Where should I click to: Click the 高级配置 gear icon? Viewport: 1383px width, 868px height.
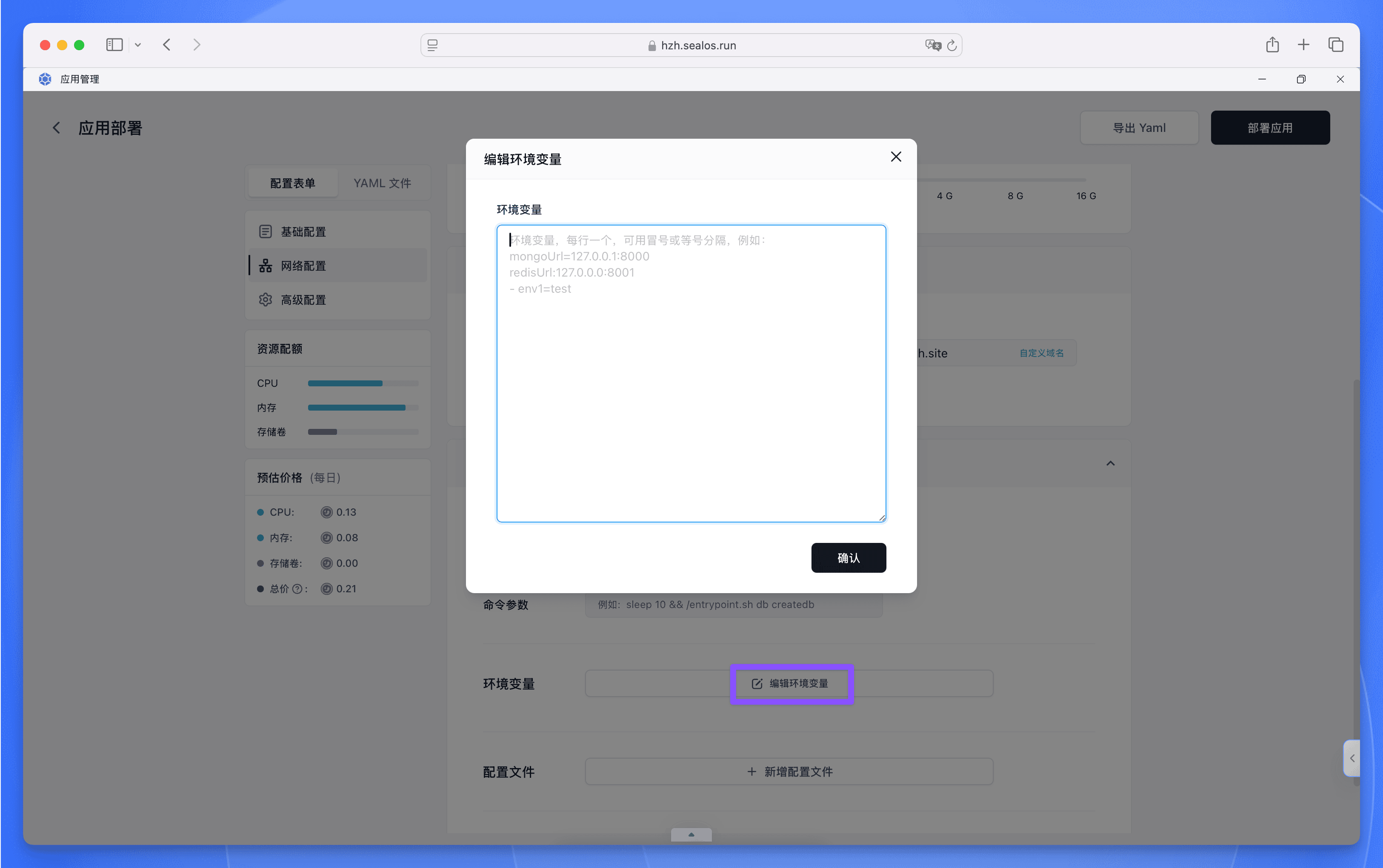pyautogui.click(x=265, y=299)
